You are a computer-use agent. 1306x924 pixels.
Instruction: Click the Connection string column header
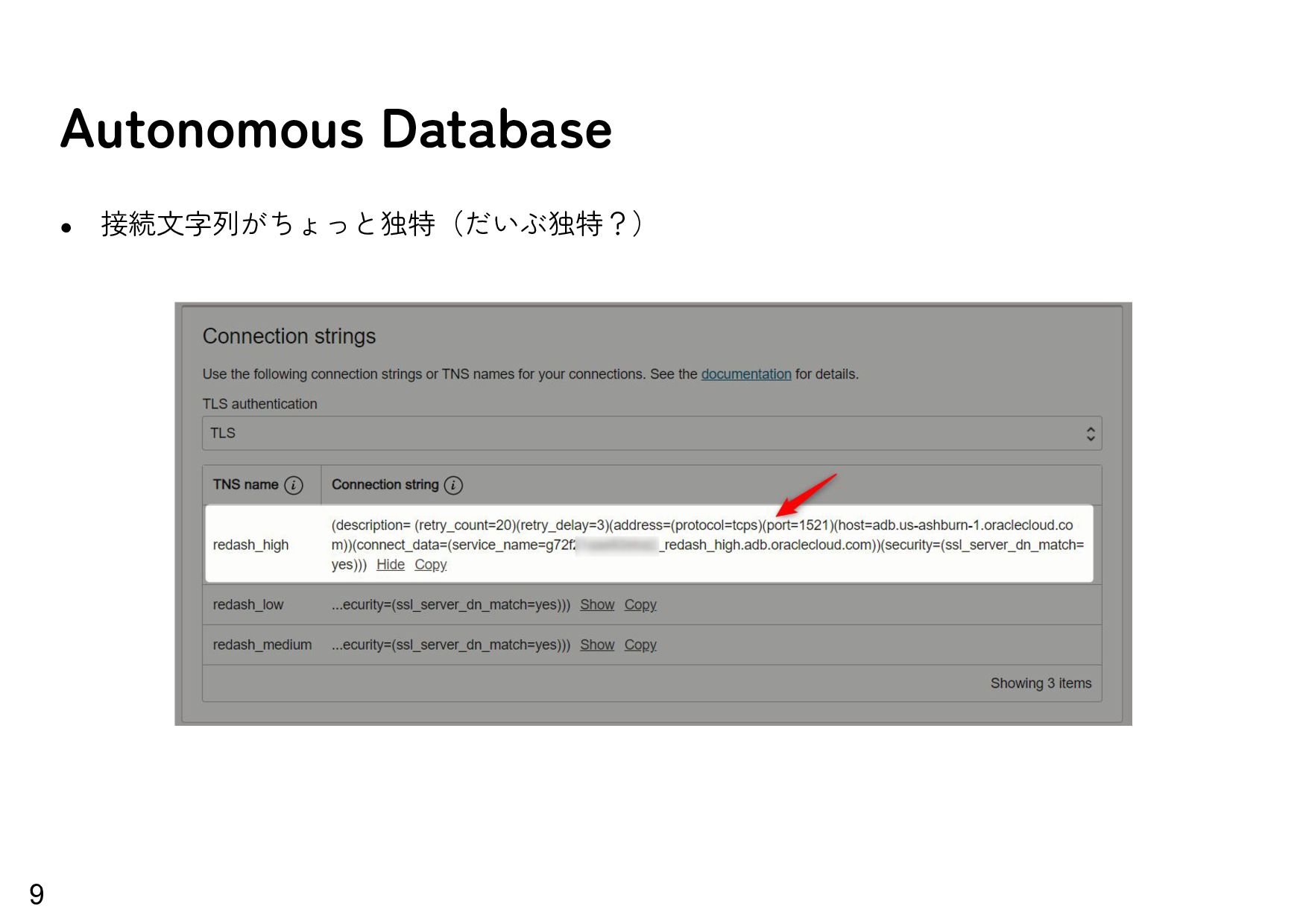tap(385, 485)
